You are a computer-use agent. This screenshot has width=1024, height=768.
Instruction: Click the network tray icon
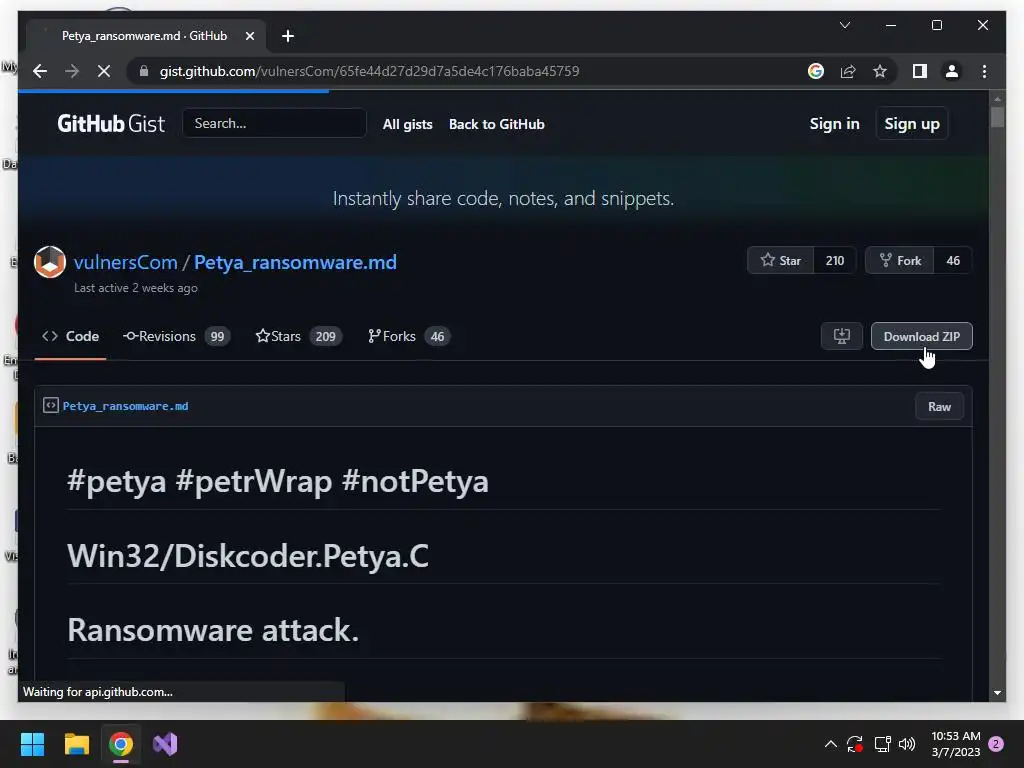(x=882, y=744)
